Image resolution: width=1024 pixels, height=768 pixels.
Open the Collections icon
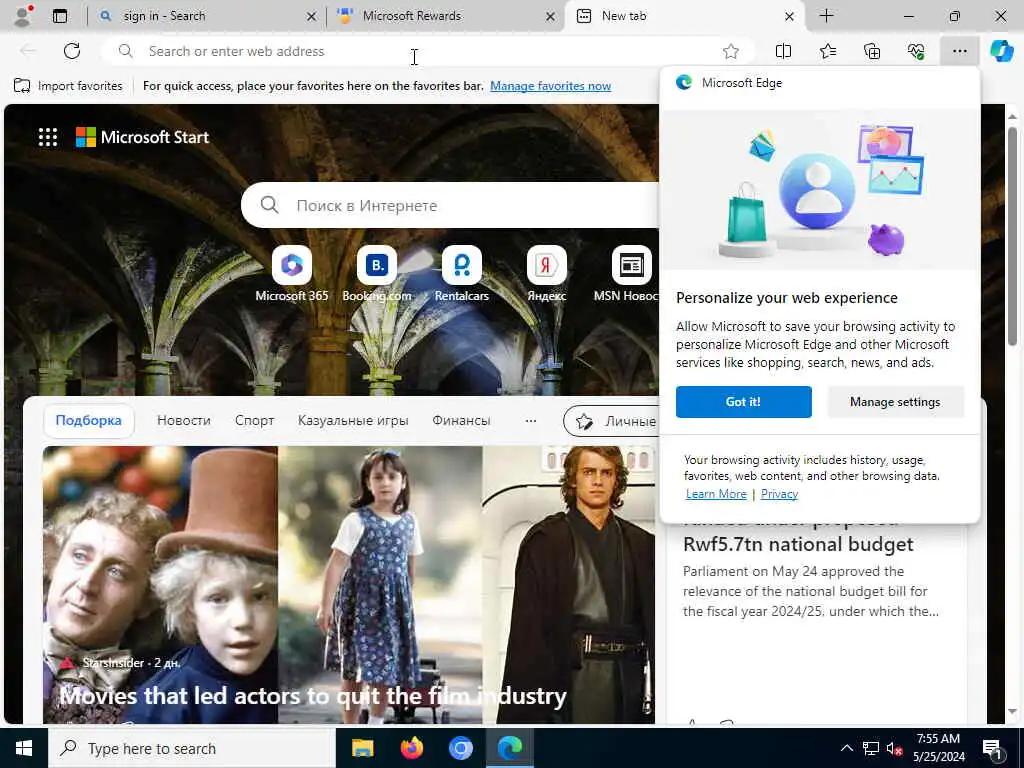tap(872, 51)
